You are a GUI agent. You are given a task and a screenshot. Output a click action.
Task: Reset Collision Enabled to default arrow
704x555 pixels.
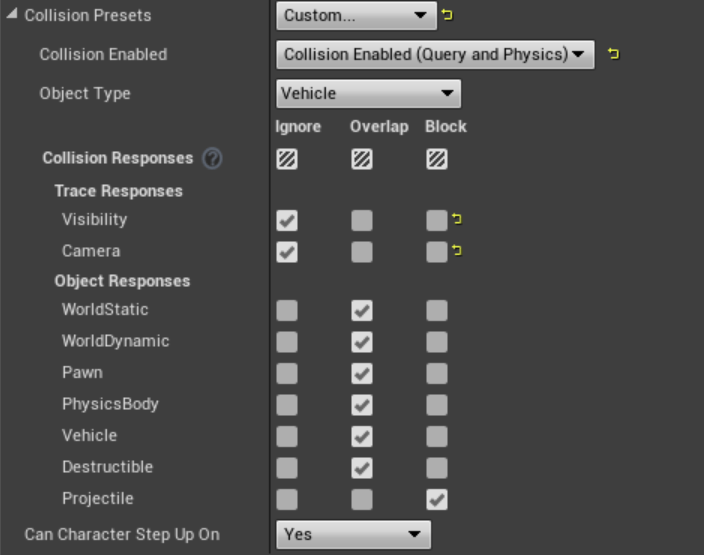(613, 54)
